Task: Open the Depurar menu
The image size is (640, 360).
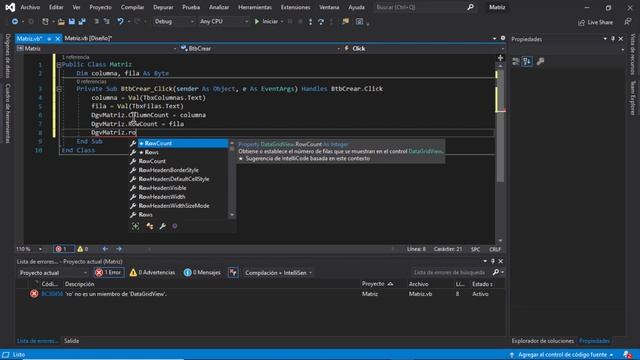Action: [163, 7]
